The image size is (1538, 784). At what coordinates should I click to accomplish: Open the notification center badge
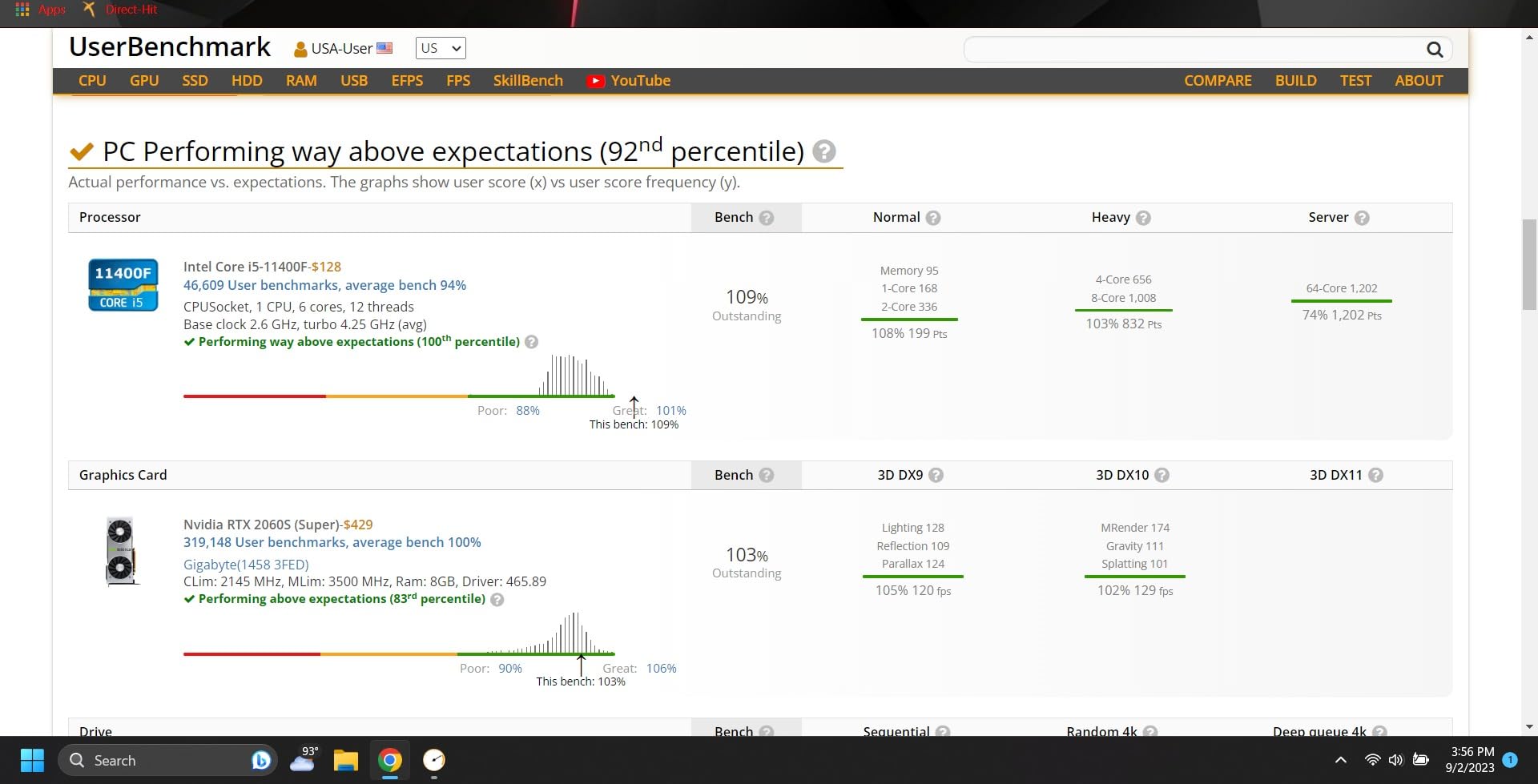point(1510,760)
